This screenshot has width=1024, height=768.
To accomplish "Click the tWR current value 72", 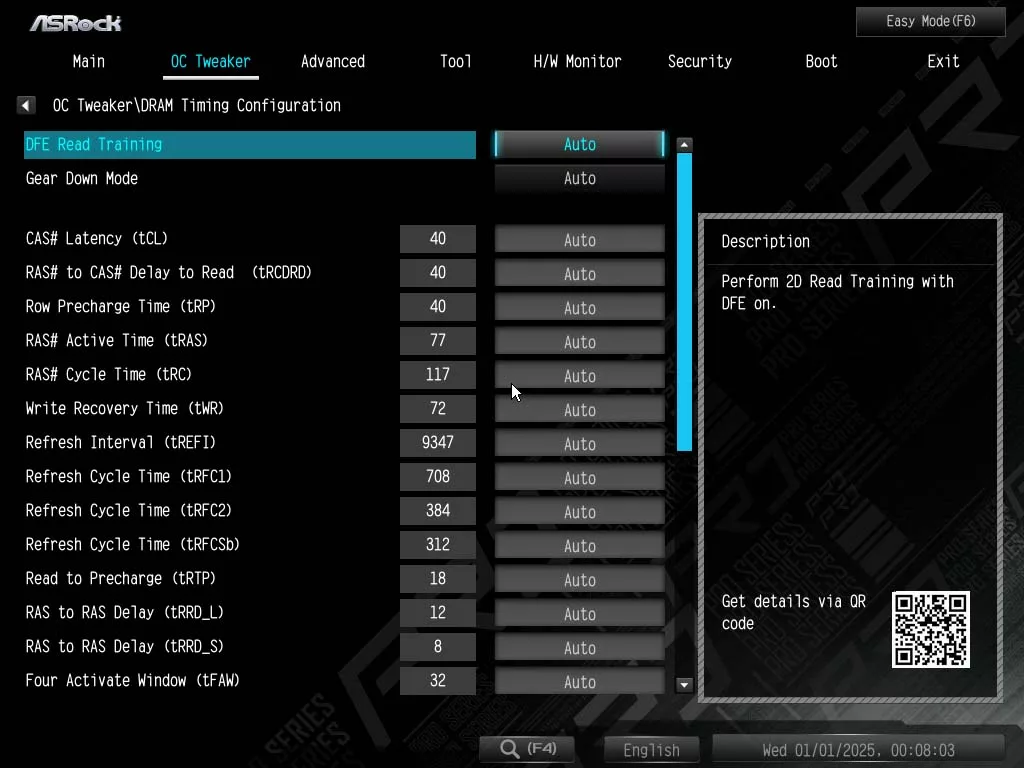I will click(438, 408).
